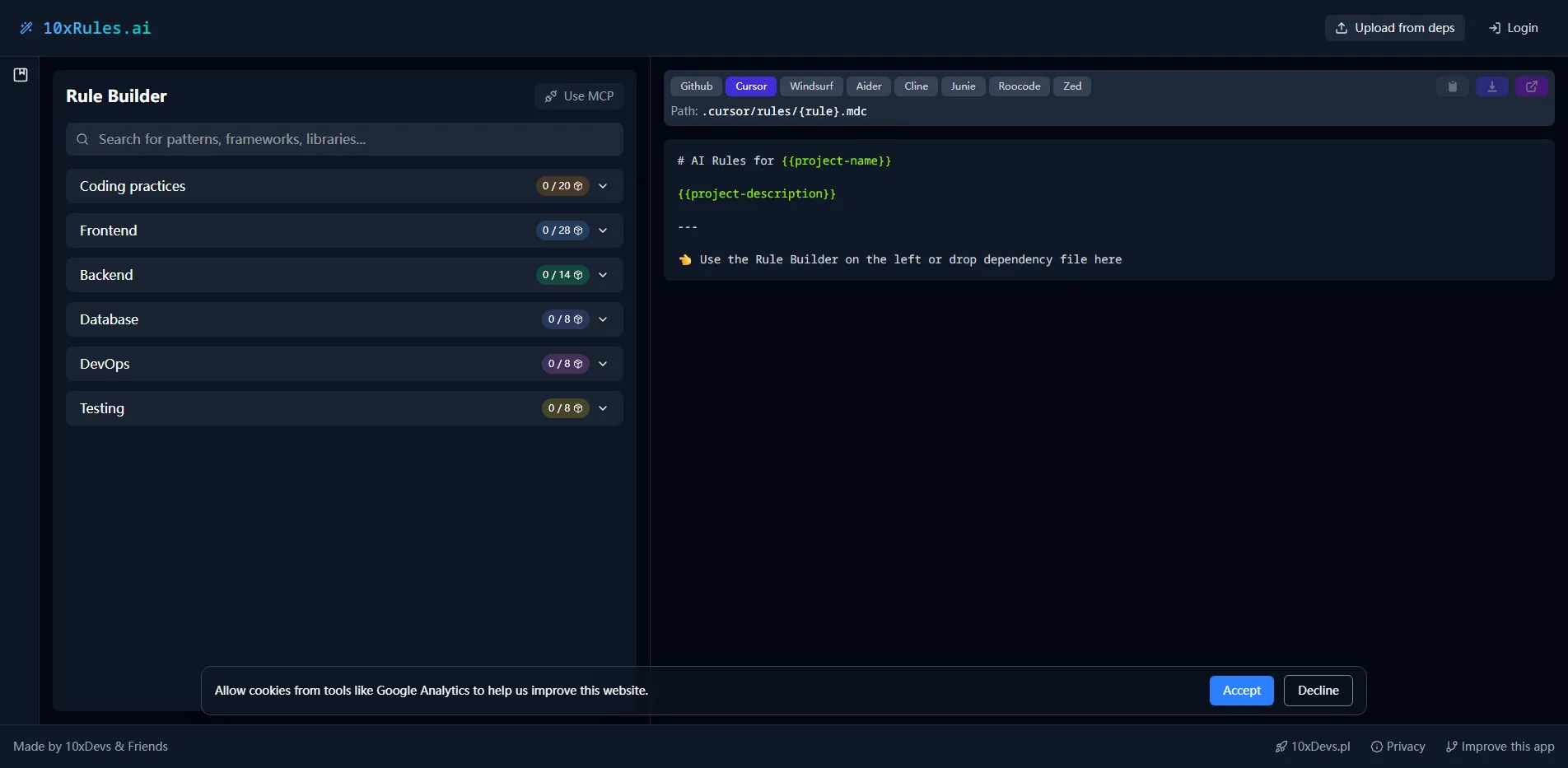
Task: Click the 0 / 28 Frontend badge
Action: pyautogui.click(x=562, y=230)
